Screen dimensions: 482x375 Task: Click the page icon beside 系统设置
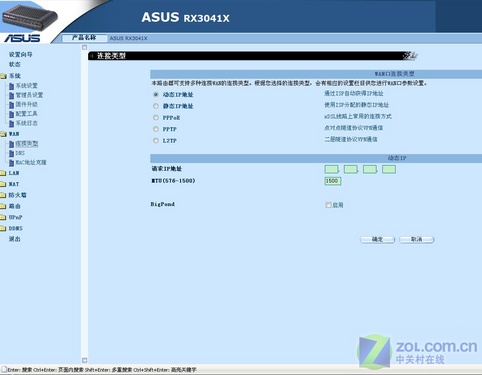11,86
